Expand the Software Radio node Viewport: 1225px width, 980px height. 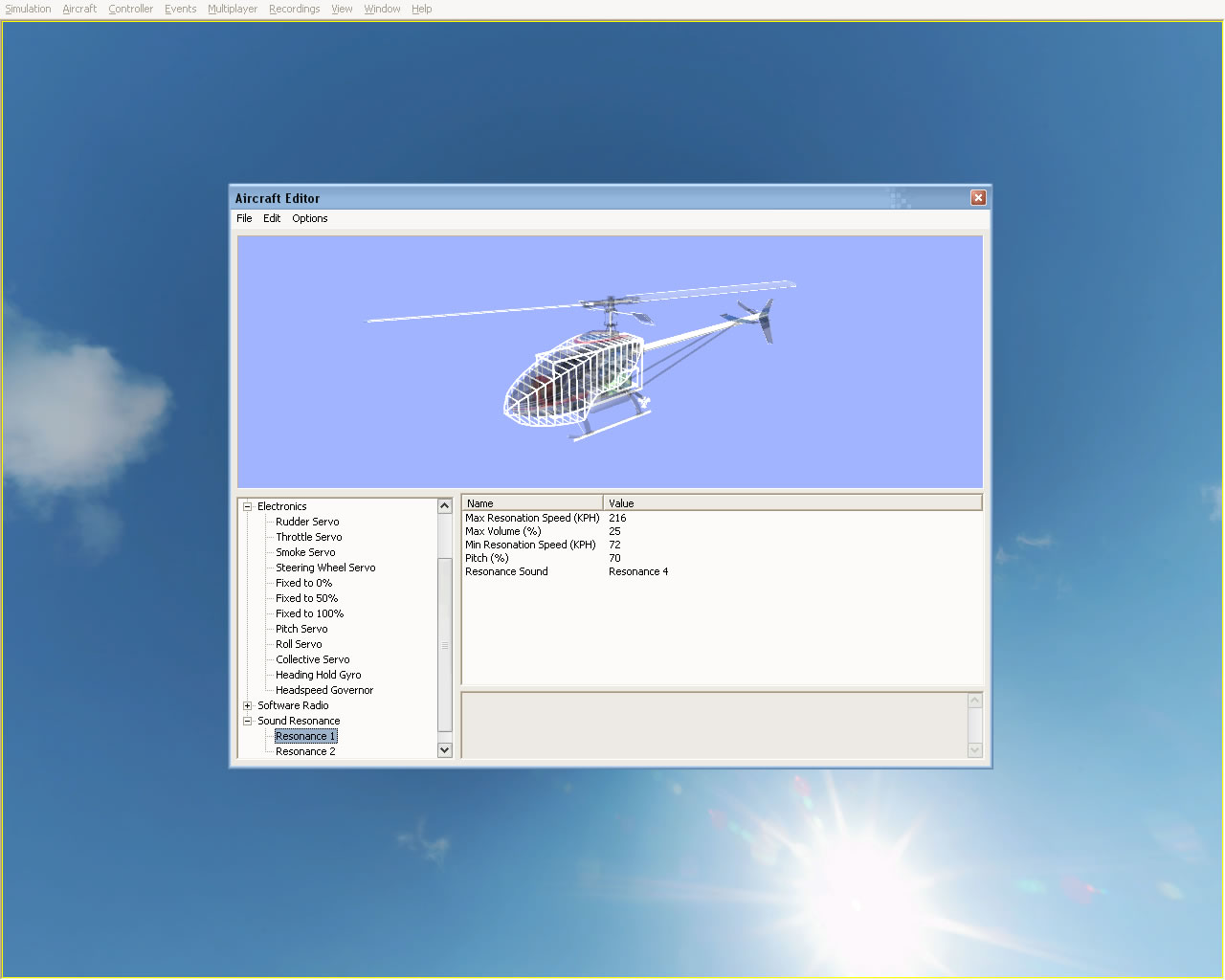tap(247, 705)
